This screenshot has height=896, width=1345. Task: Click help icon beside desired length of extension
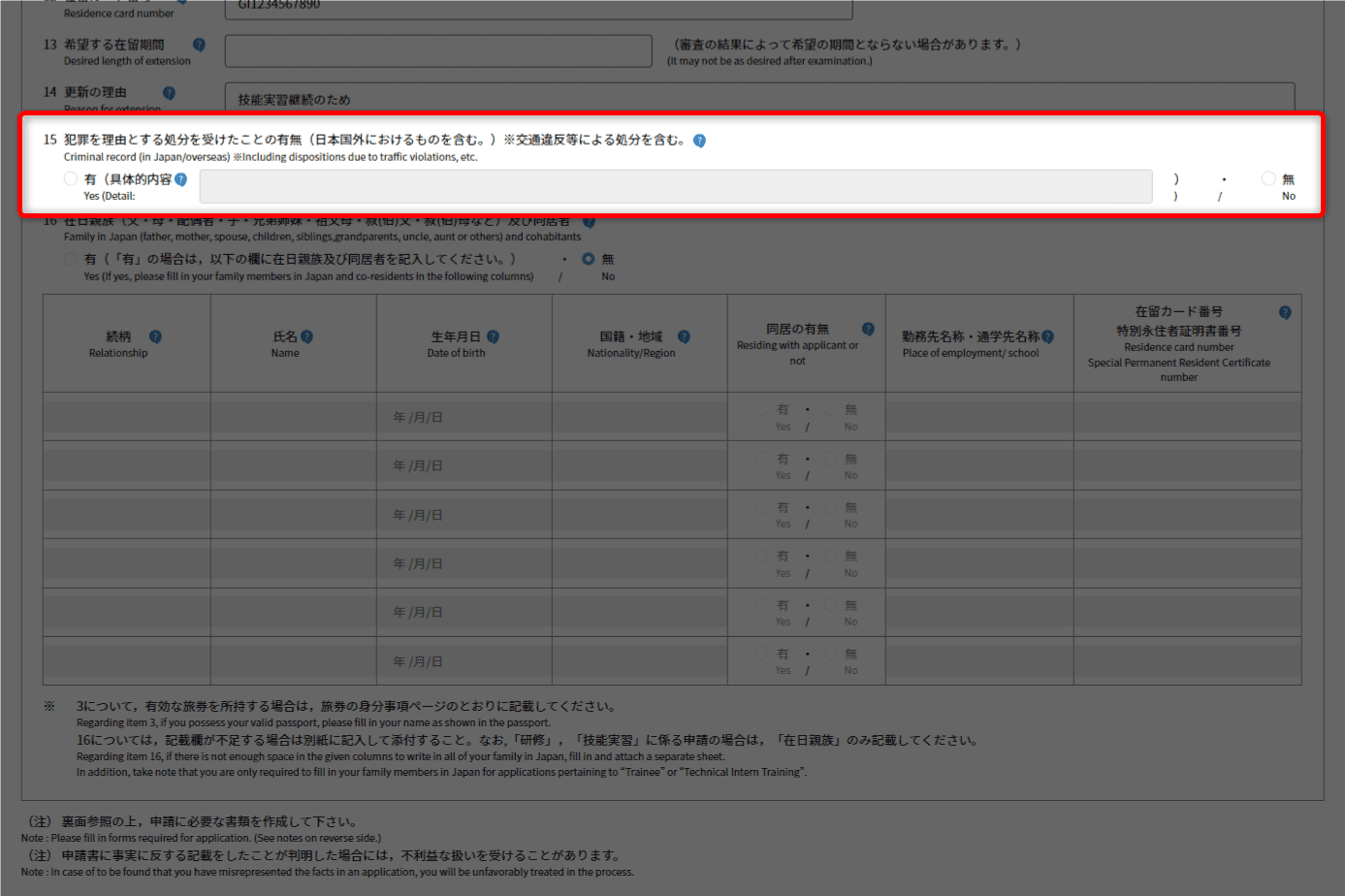pos(199,45)
